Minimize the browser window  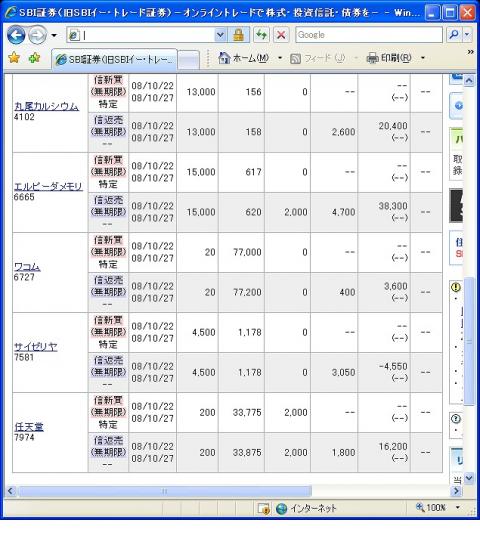pyautogui.click(x=432, y=13)
